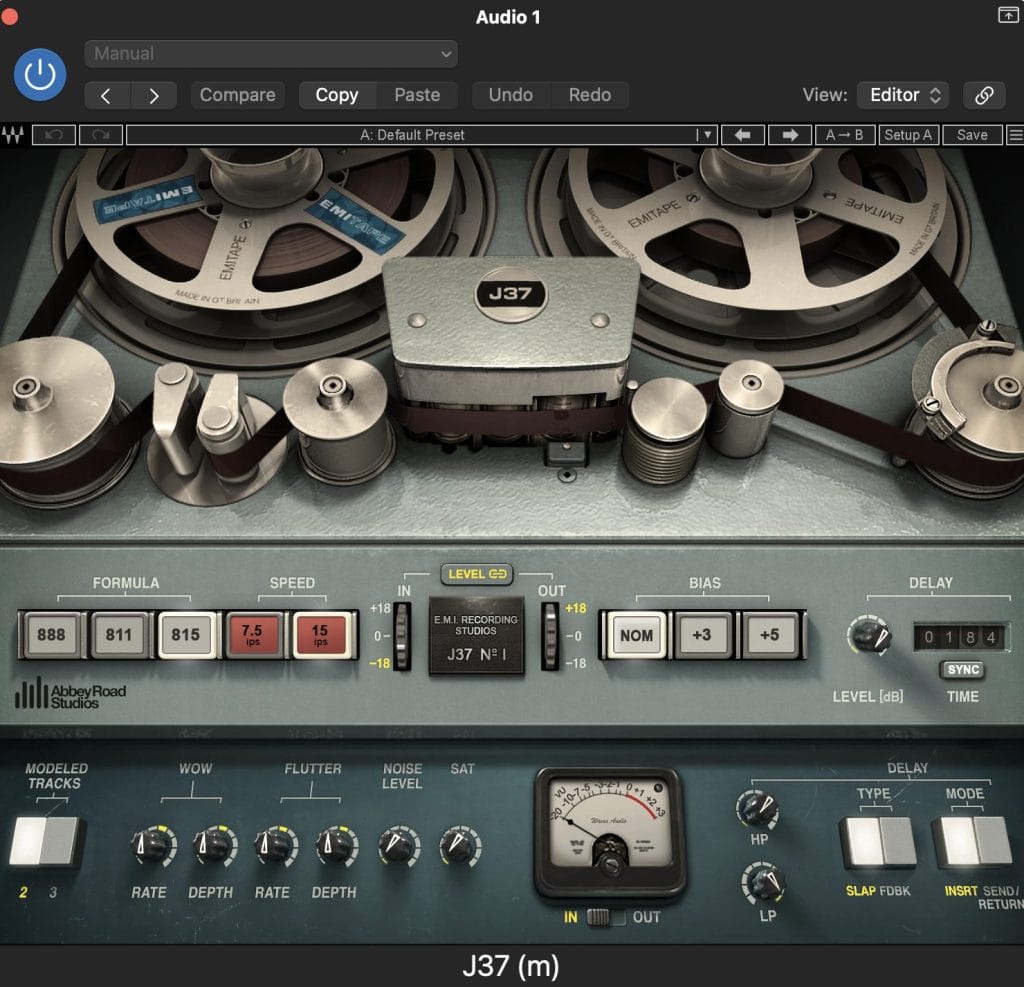Go to previous preset with left chevron

point(107,95)
